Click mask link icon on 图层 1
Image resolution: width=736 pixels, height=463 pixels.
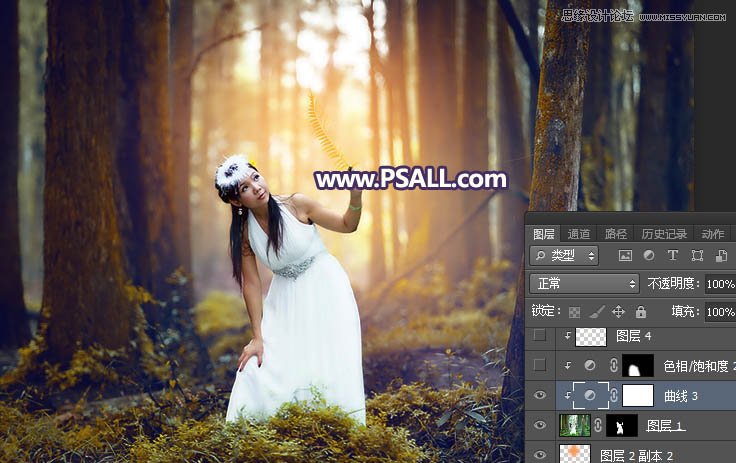598,425
